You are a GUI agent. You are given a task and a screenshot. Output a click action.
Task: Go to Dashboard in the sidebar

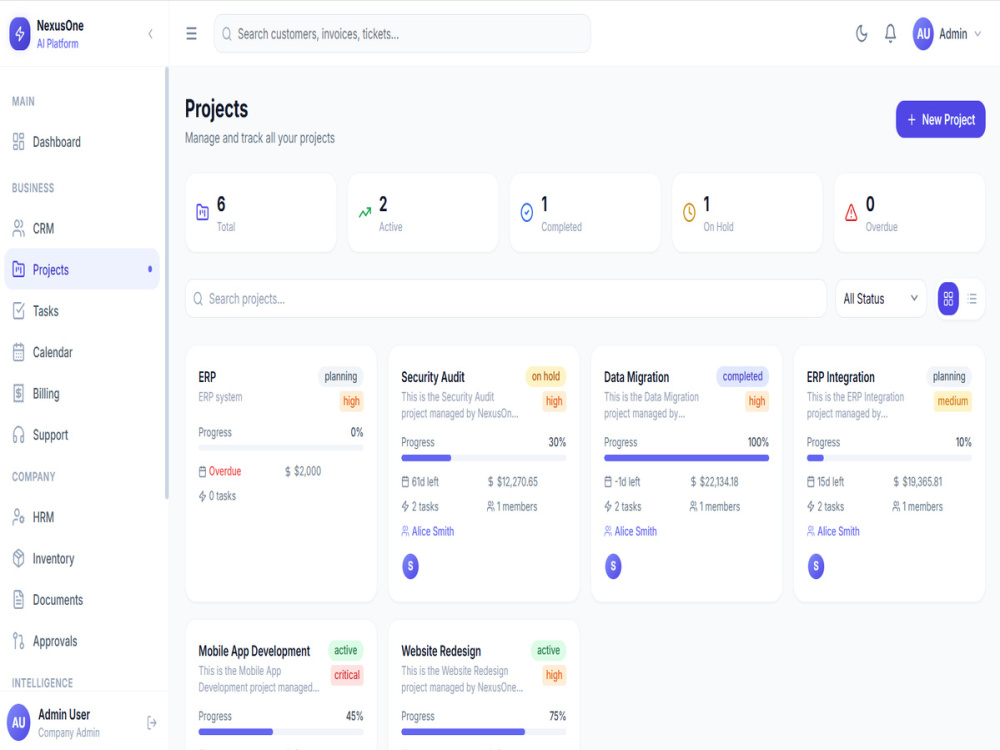tap(82, 142)
